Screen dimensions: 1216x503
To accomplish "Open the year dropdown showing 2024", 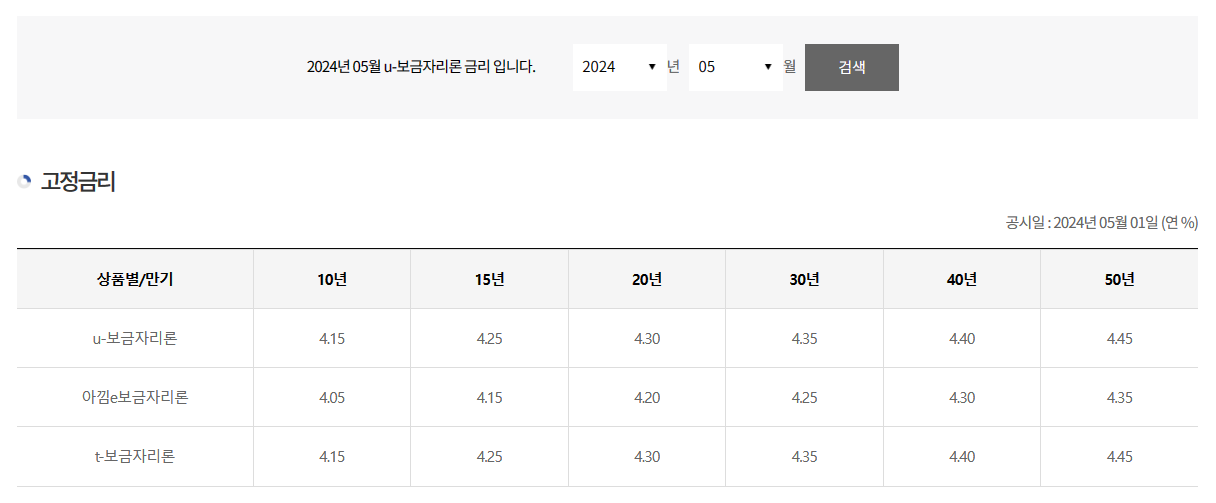I will (620, 67).
